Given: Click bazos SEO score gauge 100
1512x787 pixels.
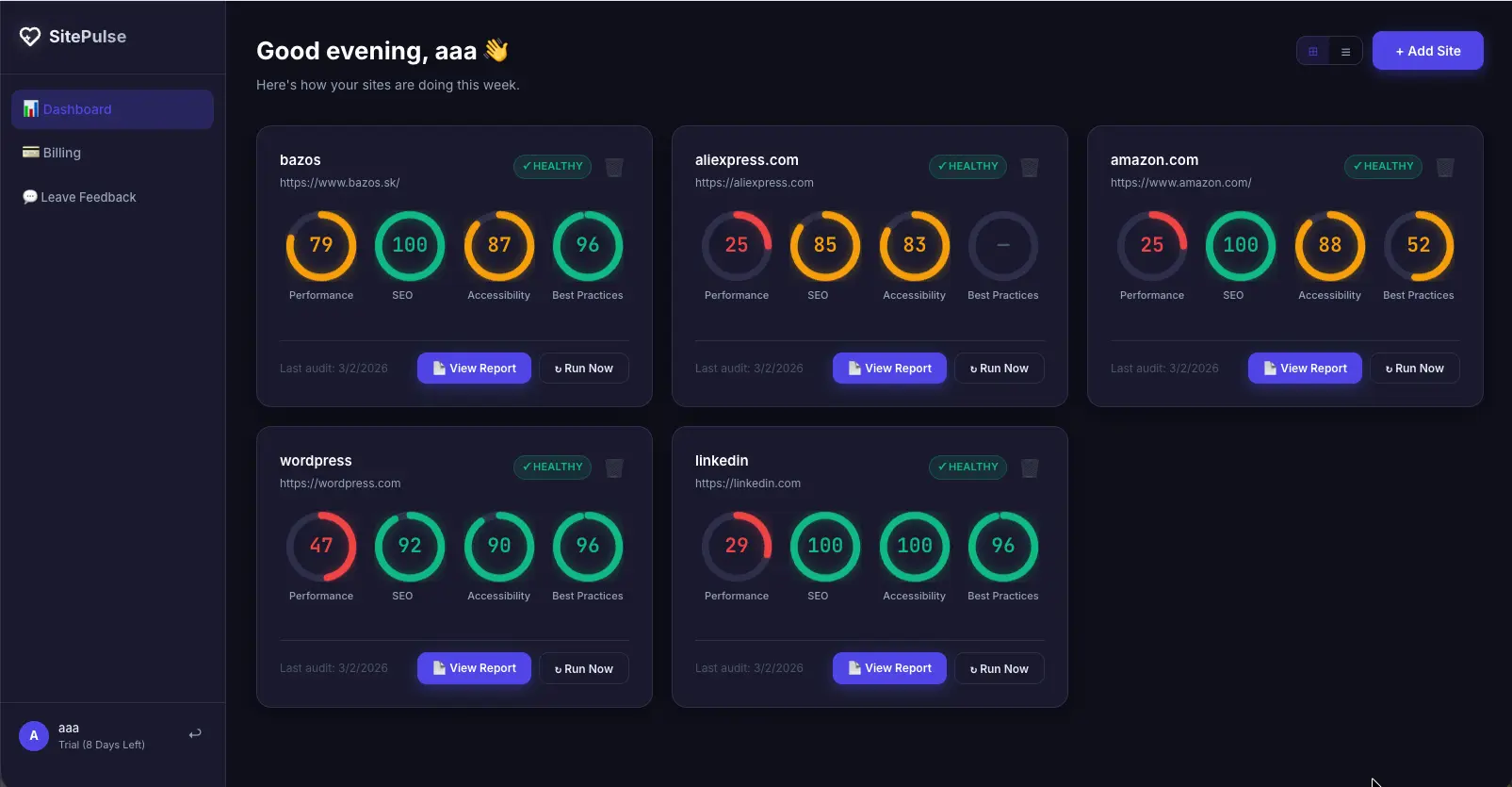Looking at the screenshot, I should coord(410,245).
